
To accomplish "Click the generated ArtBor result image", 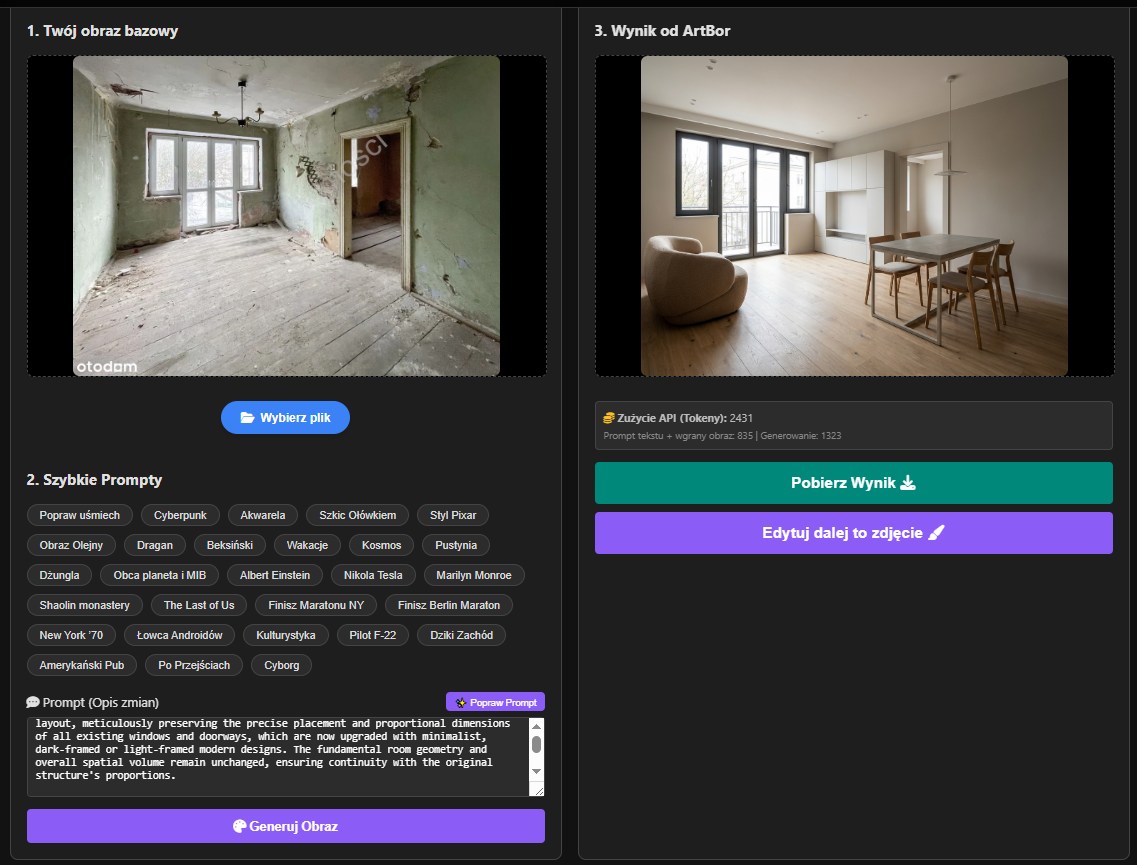I will [x=854, y=216].
